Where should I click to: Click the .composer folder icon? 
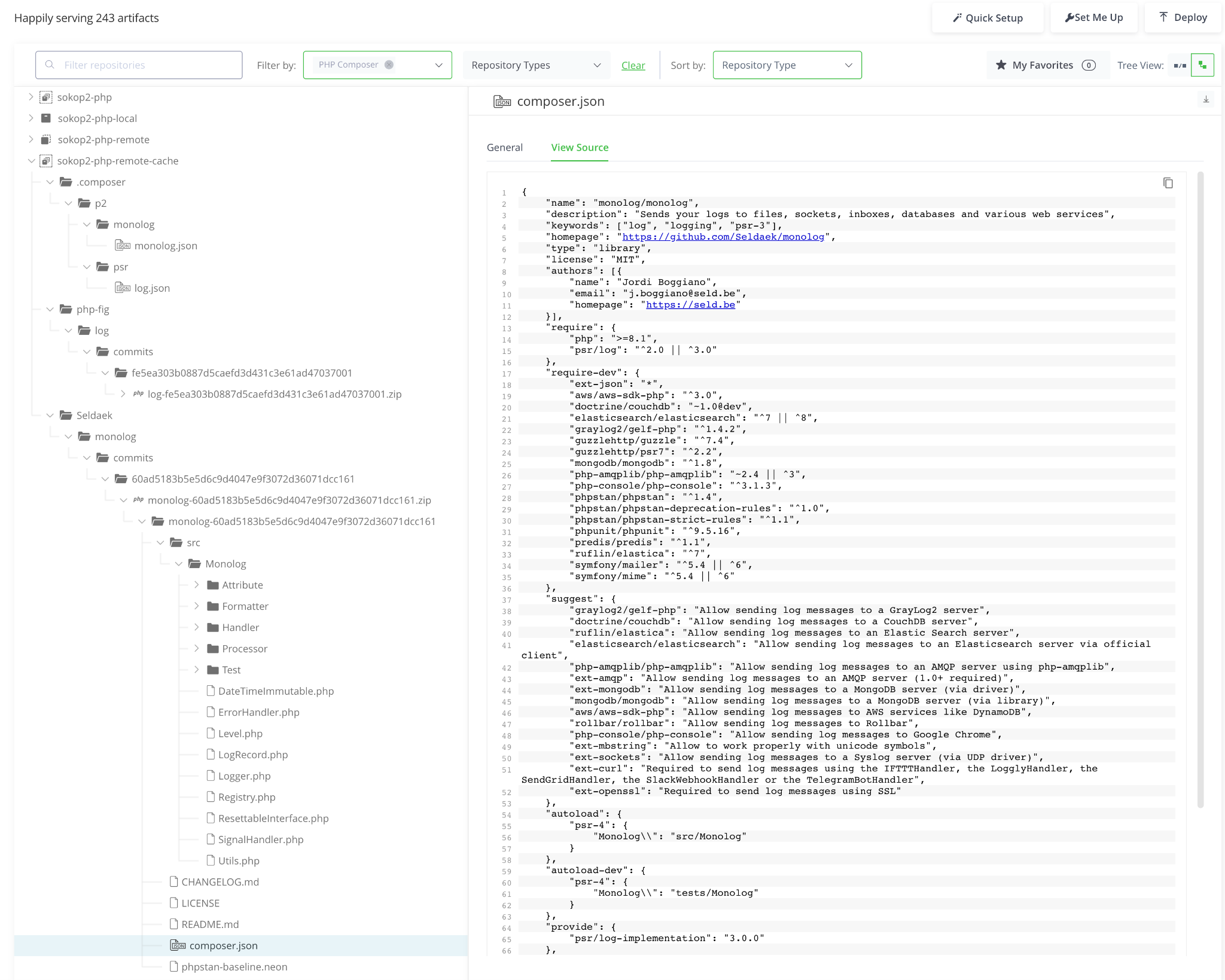click(x=66, y=182)
